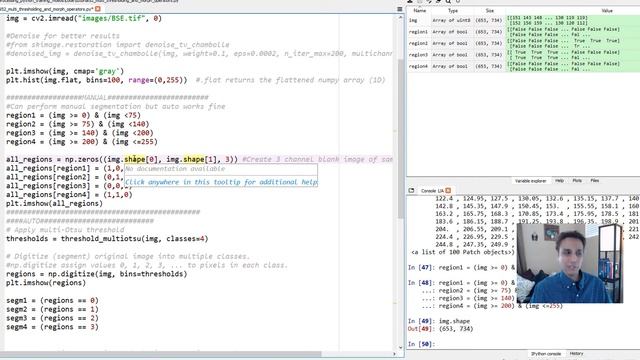Switch to the Variable explorer tab
The height and width of the screenshot is (360, 640).
pos(530,181)
